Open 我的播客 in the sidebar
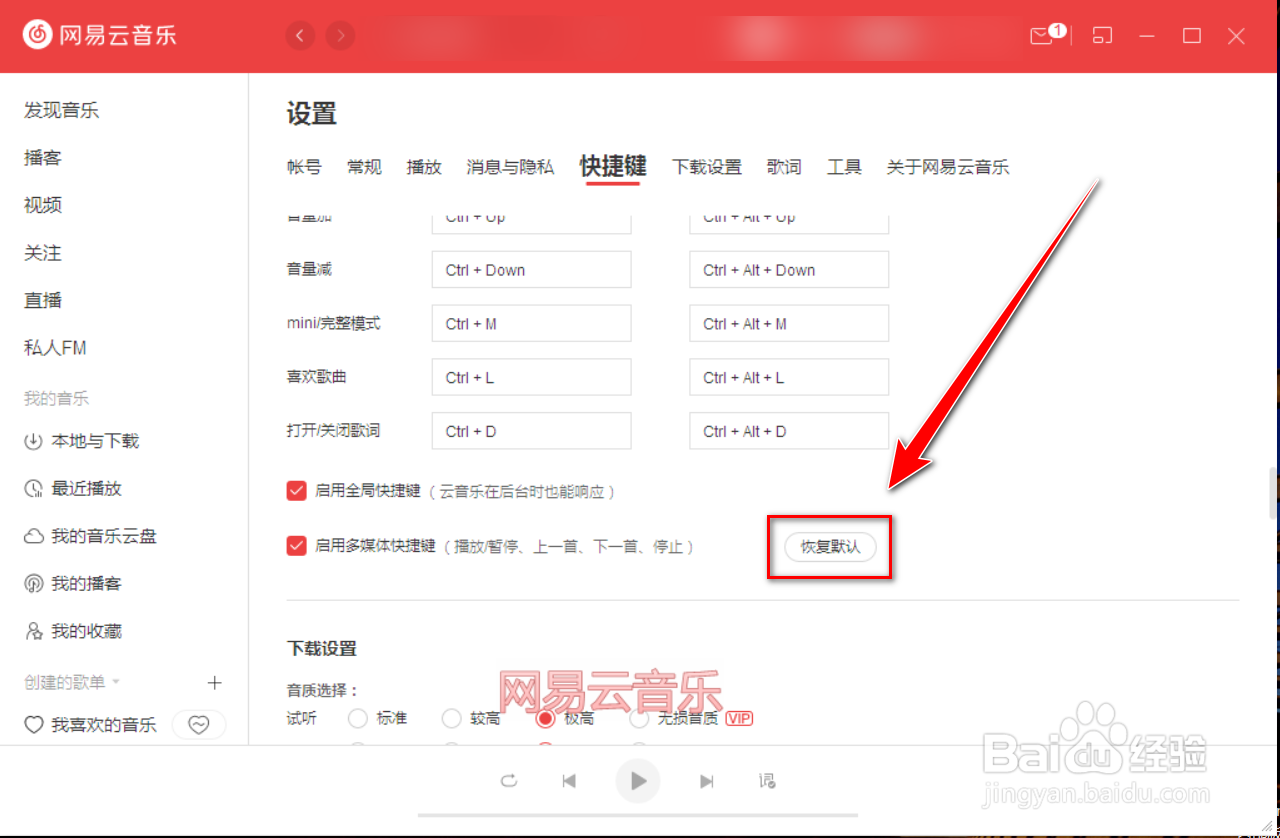The width and height of the screenshot is (1280, 838). pyautogui.click(x=73, y=584)
